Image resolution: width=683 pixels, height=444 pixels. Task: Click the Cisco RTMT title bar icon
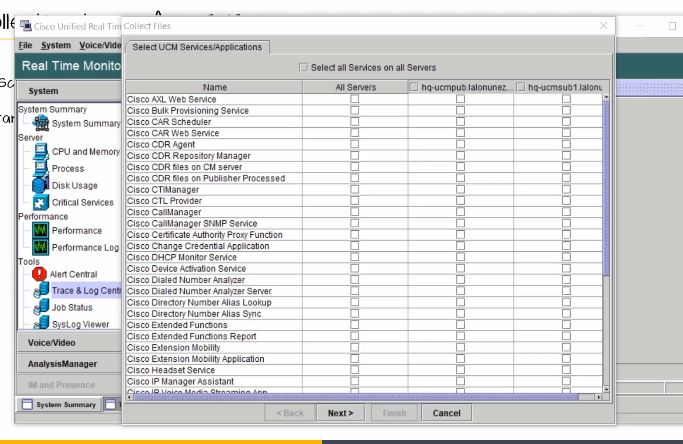click(x=26, y=26)
